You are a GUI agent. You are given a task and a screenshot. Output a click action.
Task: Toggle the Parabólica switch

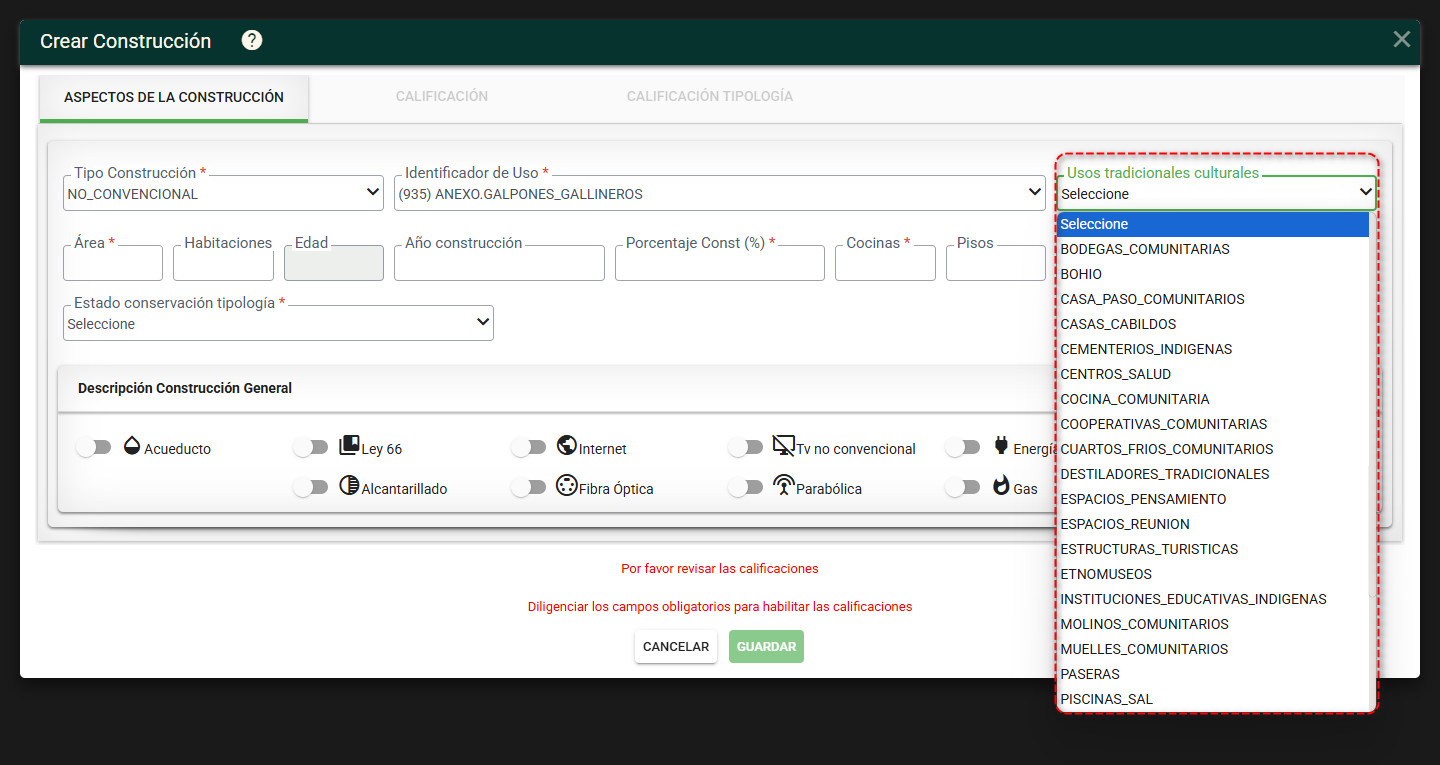coord(746,488)
